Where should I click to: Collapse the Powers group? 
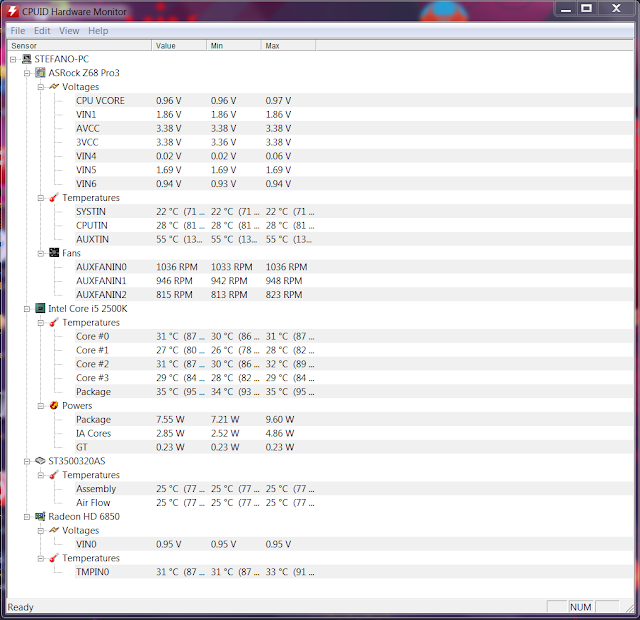click(x=41, y=406)
